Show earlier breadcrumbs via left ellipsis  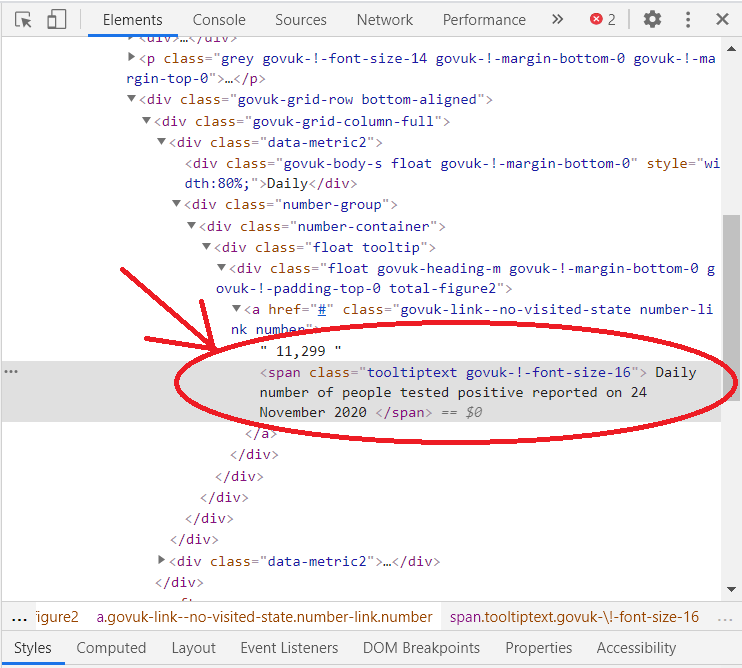coord(19,617)
